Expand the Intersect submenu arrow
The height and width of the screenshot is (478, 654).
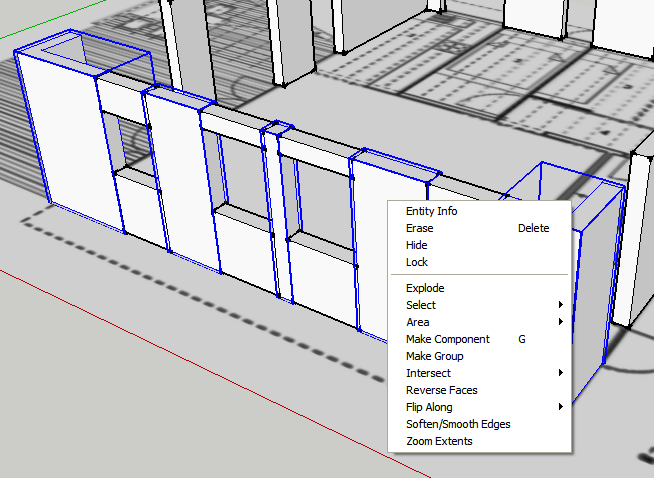coord(560,373)
